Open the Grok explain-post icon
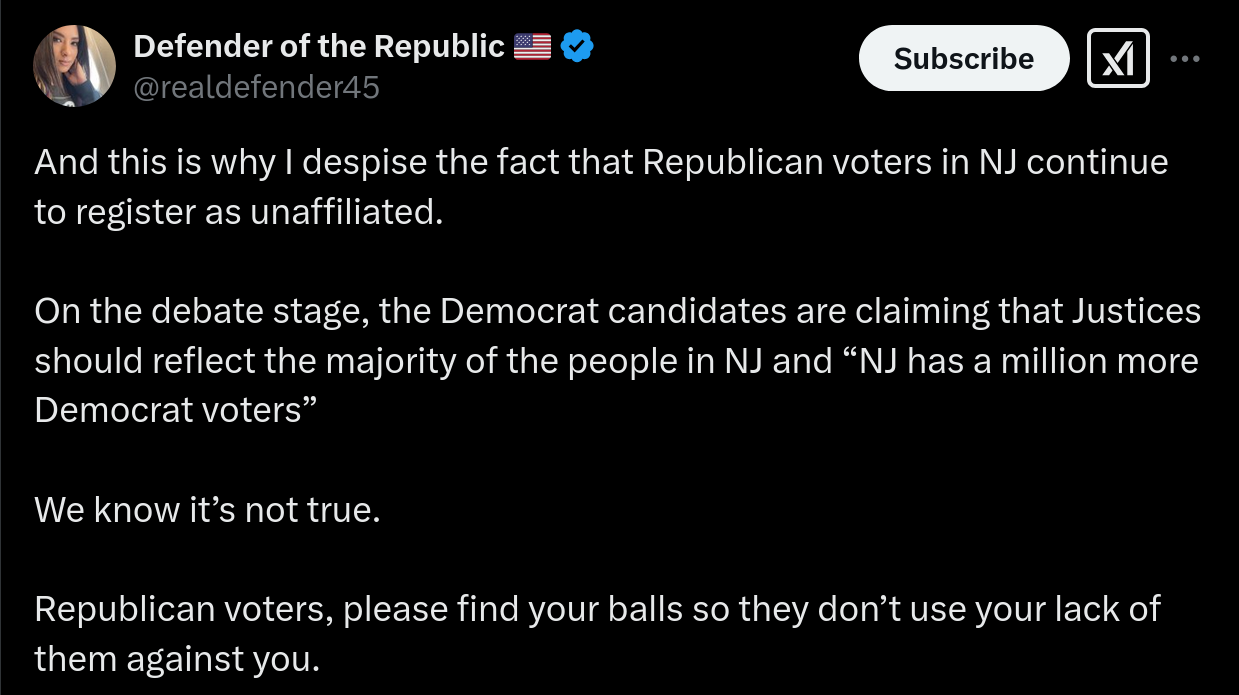The image size is (1239, 695). coord(1117,58)
